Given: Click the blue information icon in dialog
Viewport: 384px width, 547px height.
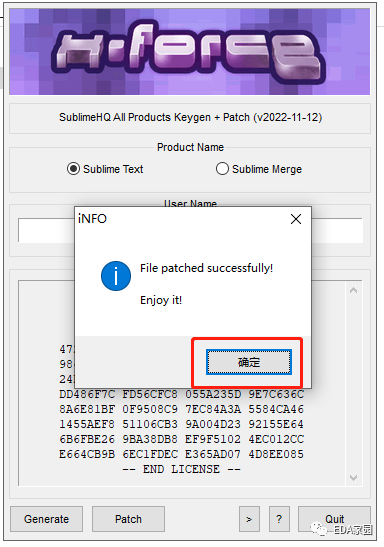Looking at the screenshot, I should point(116,276).
